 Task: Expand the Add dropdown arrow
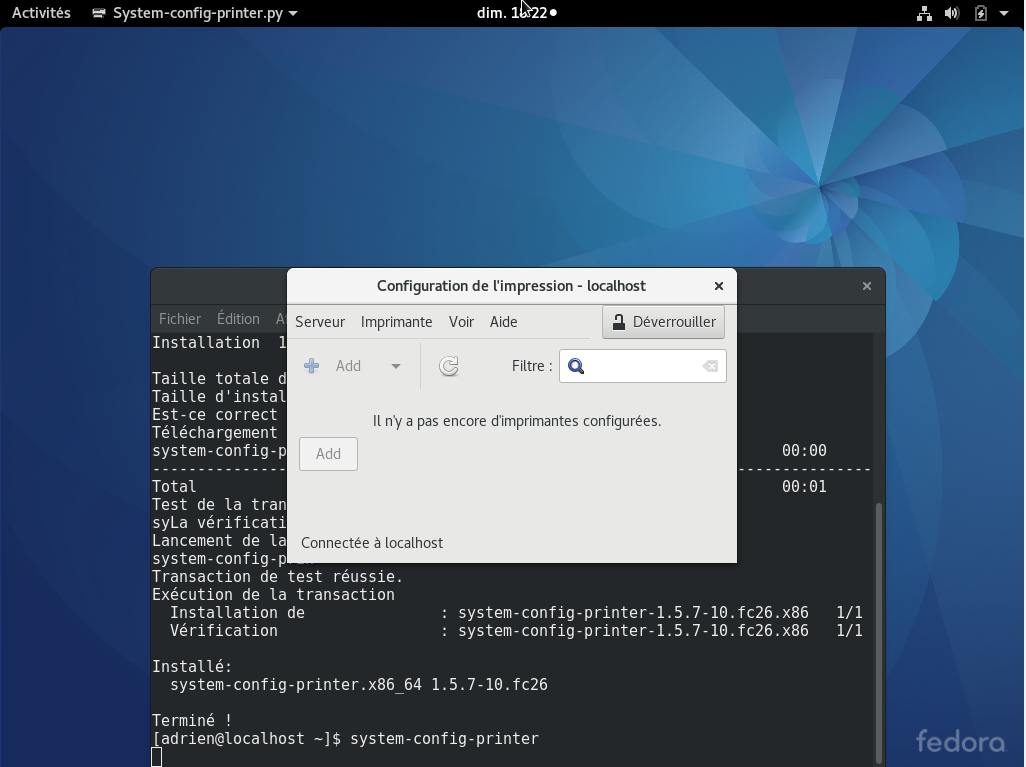coord(395,366)
